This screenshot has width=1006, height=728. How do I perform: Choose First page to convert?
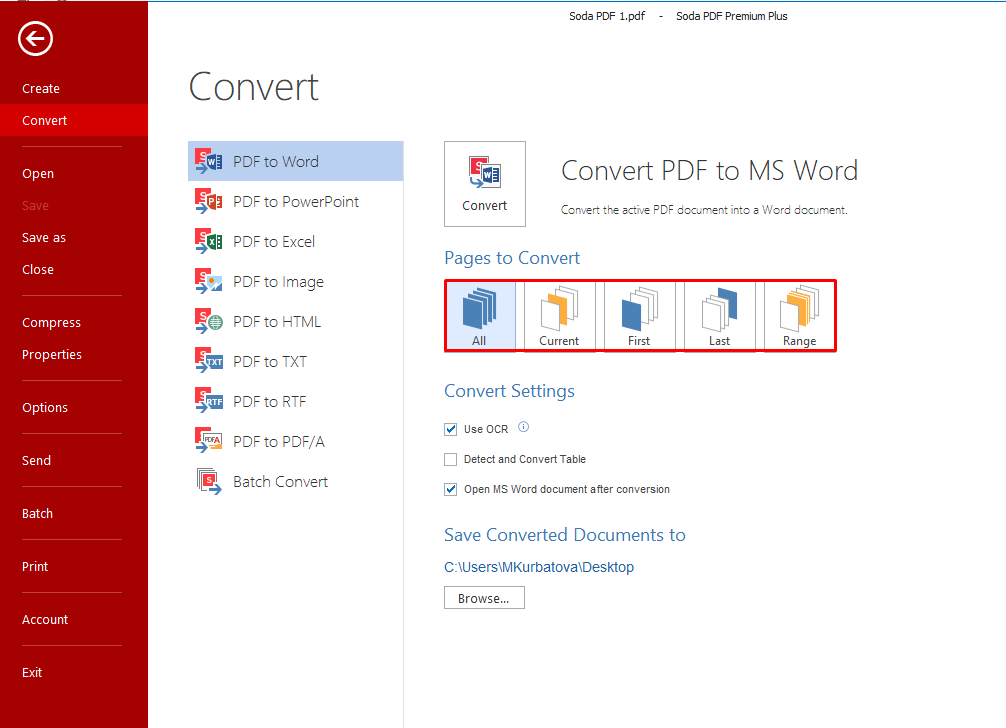639,316
